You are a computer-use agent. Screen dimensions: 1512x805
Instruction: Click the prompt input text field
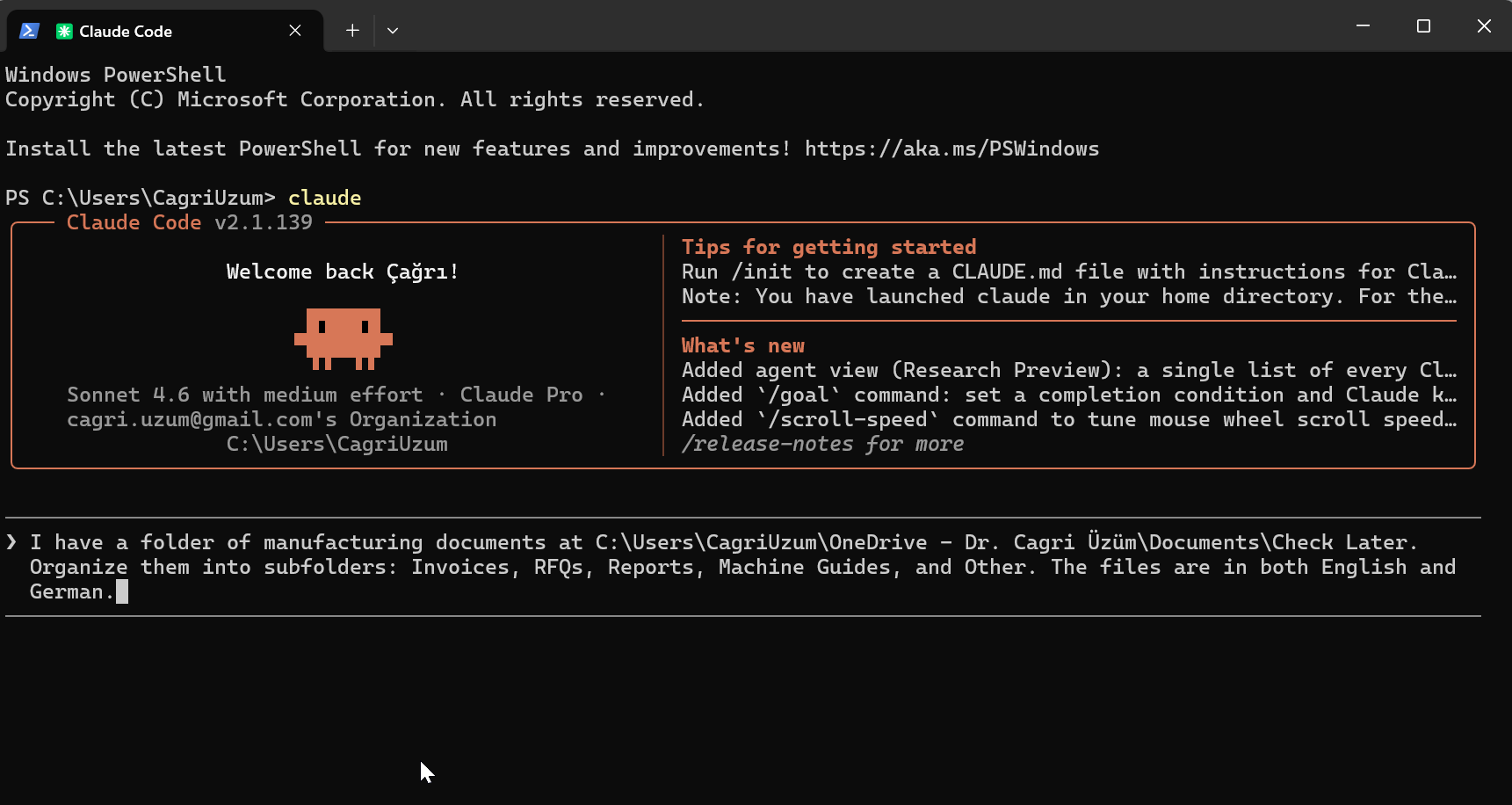[x=743, y=567]
